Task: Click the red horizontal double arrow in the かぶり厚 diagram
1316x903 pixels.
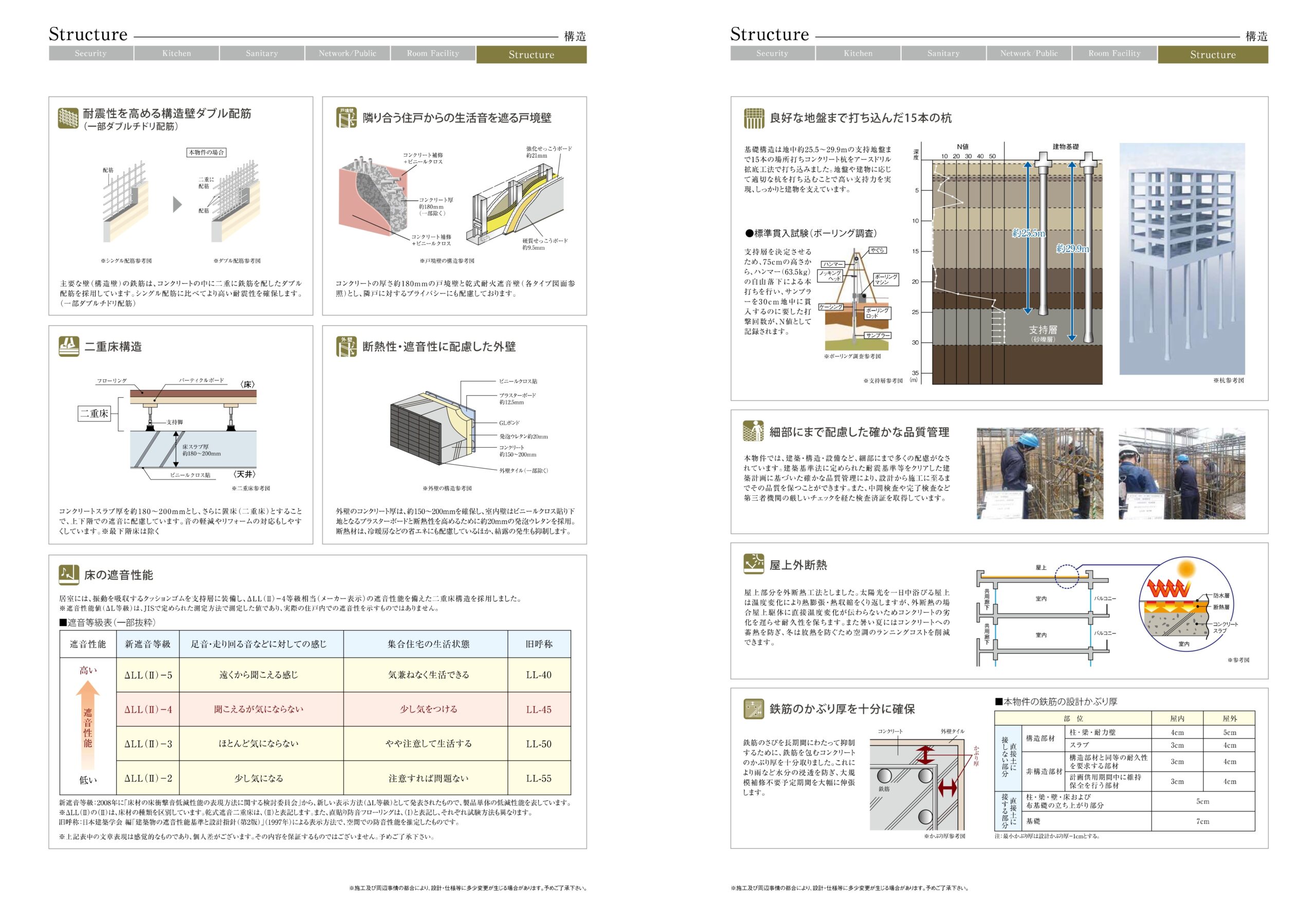Action: 947,787
